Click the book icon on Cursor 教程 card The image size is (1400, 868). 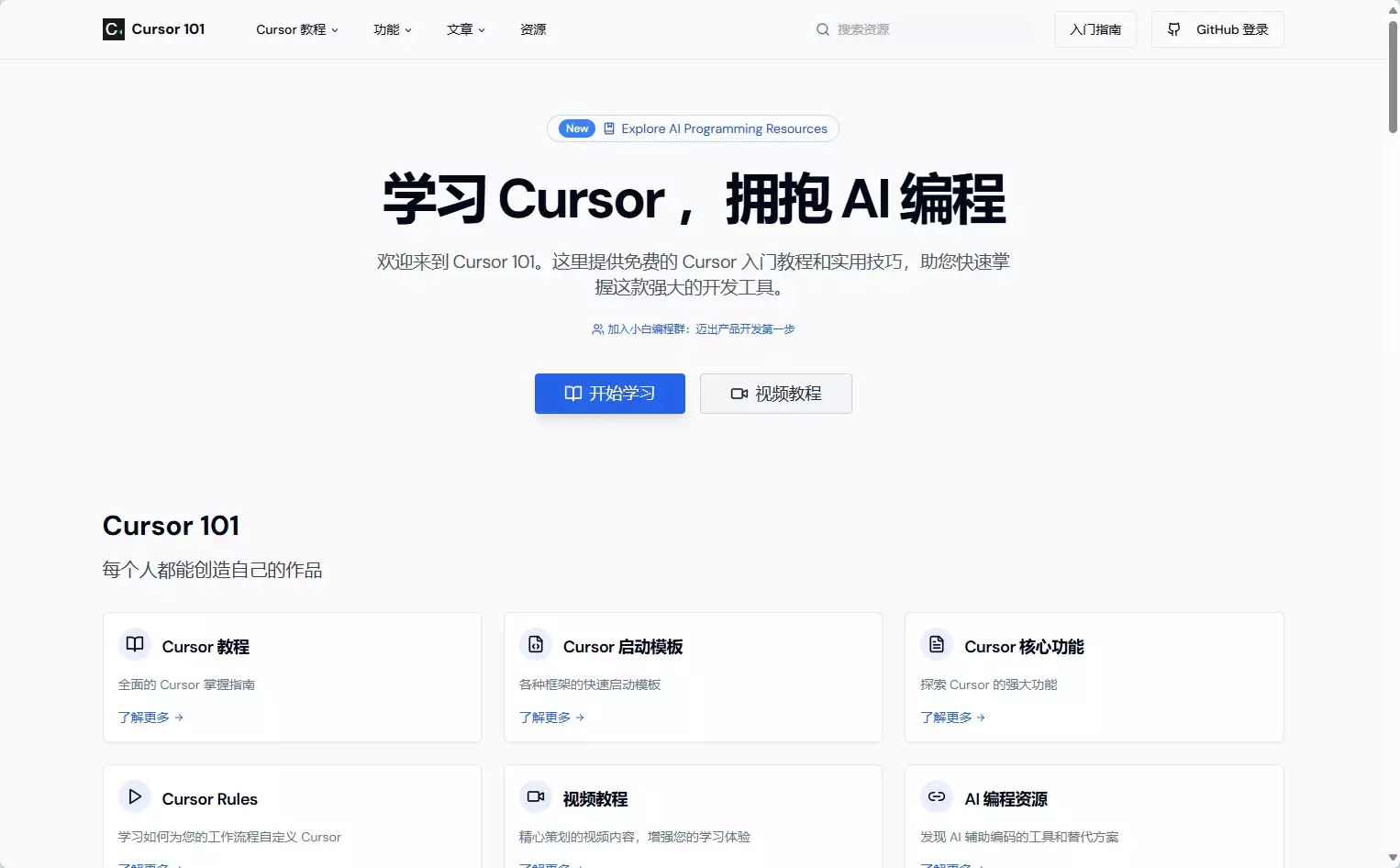(x=135, y=644)
